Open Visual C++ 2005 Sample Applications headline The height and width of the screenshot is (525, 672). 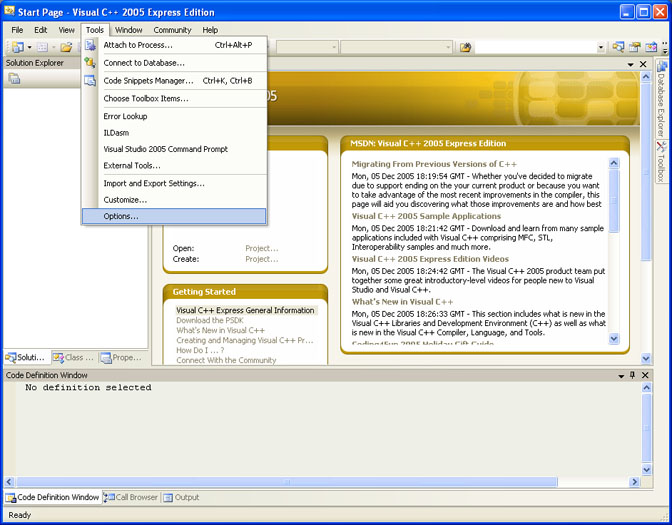coord(426,216)
